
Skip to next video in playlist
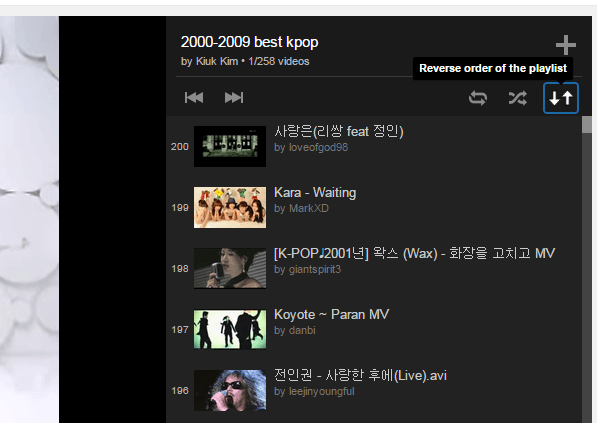[x=234, y=98]
